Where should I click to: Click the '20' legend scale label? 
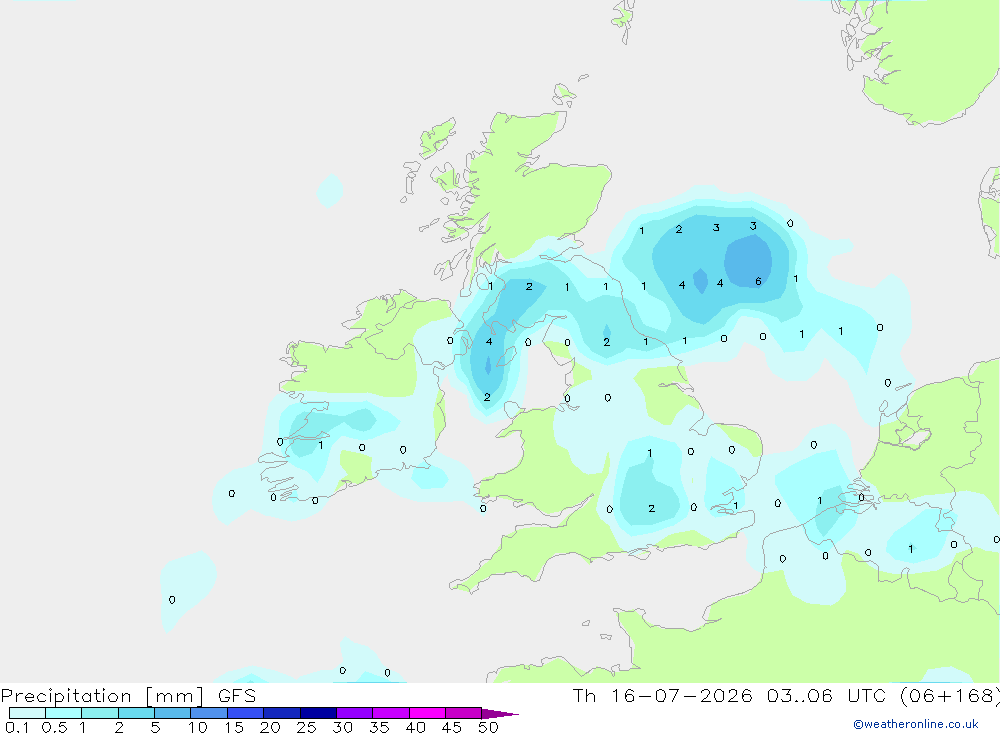[x=270, y=727]
